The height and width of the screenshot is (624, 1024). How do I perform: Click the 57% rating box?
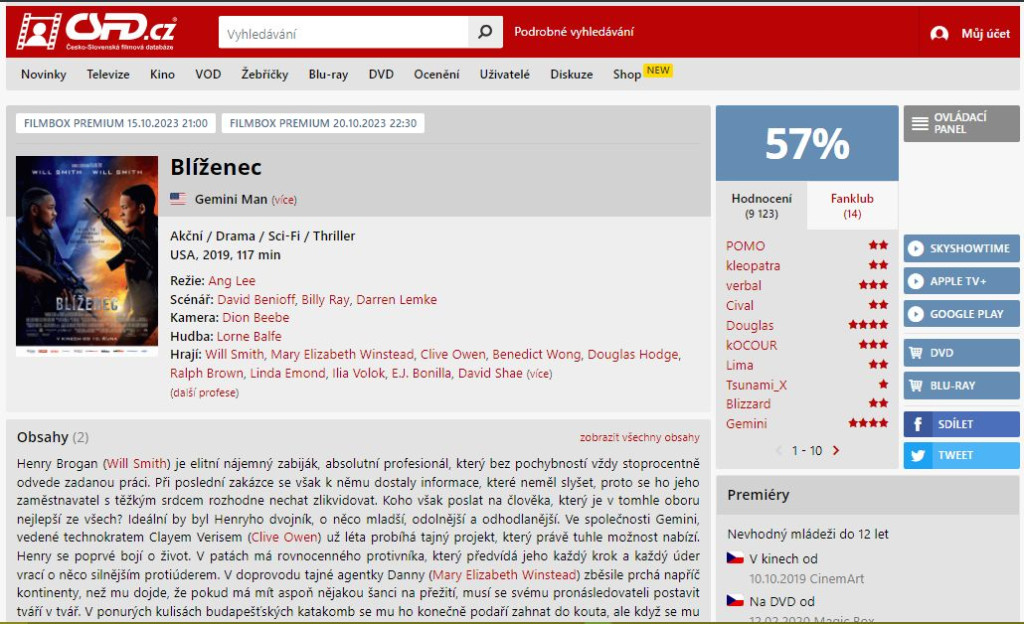807,144
